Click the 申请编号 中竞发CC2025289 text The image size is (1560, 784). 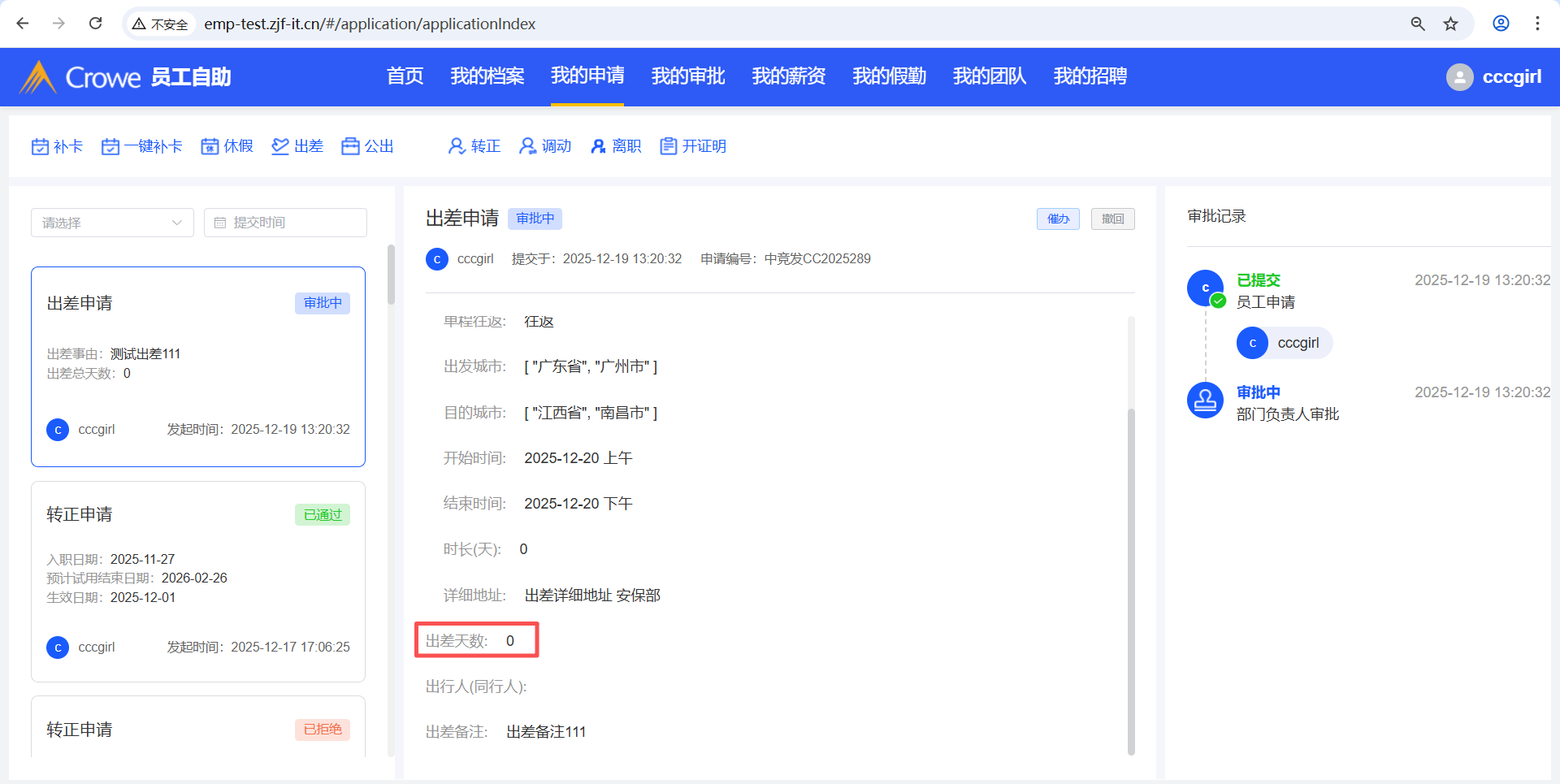pyautogui.click(x=786, y=259)
